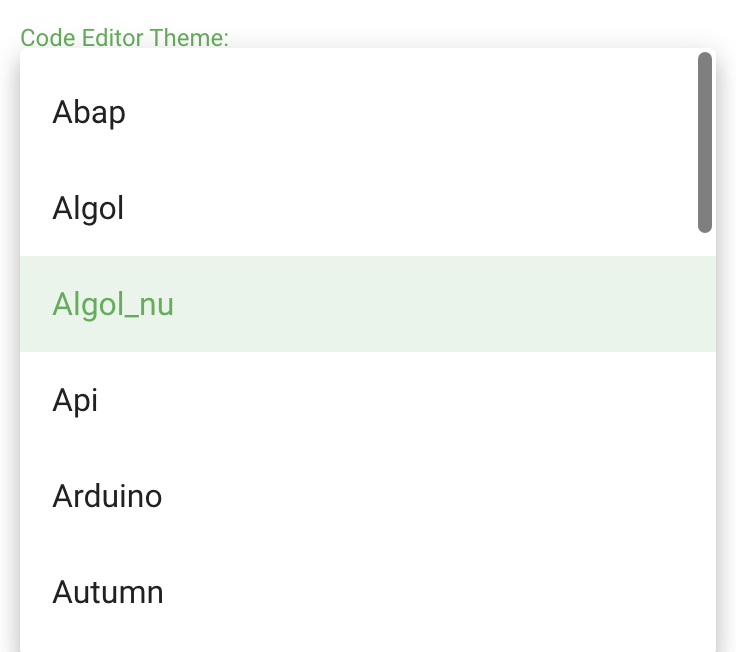The image size is (736, 652).
Task: Click the last fully visible theme, Autumn
Action: pyautogui.click(x=368, y=591)
